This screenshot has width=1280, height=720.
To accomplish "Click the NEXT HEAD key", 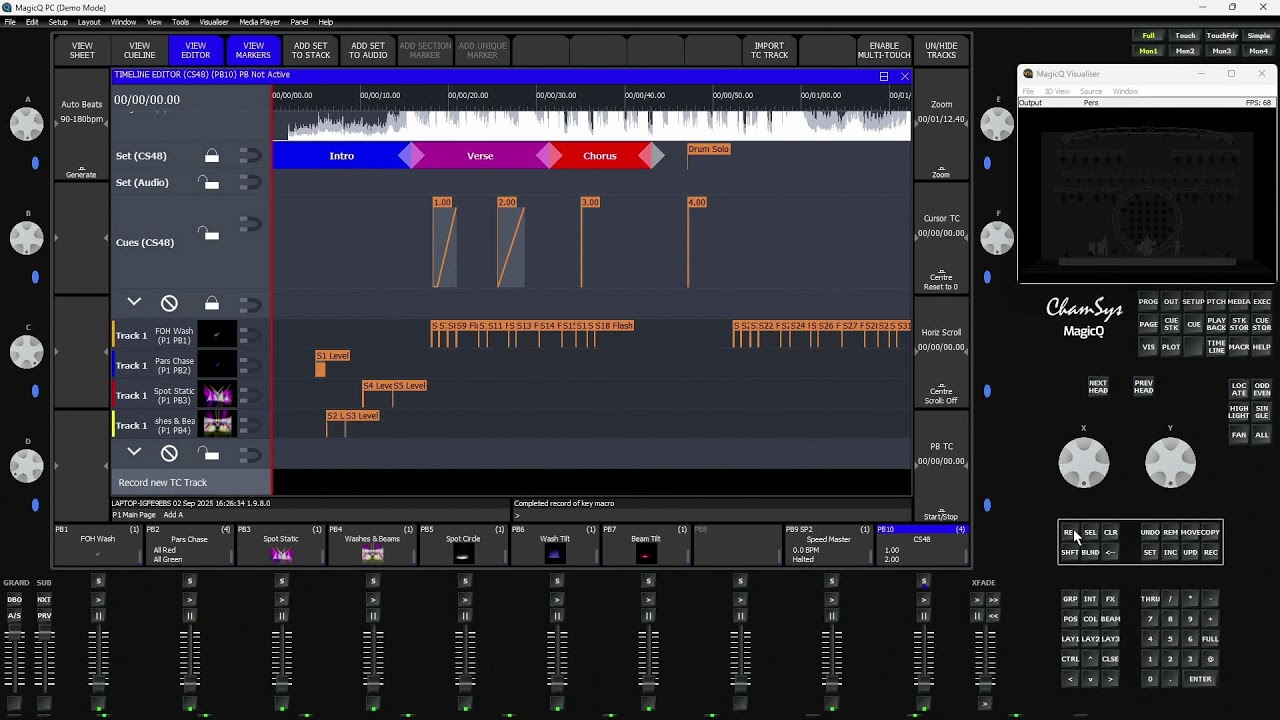I will click(x=1098, y=386).
